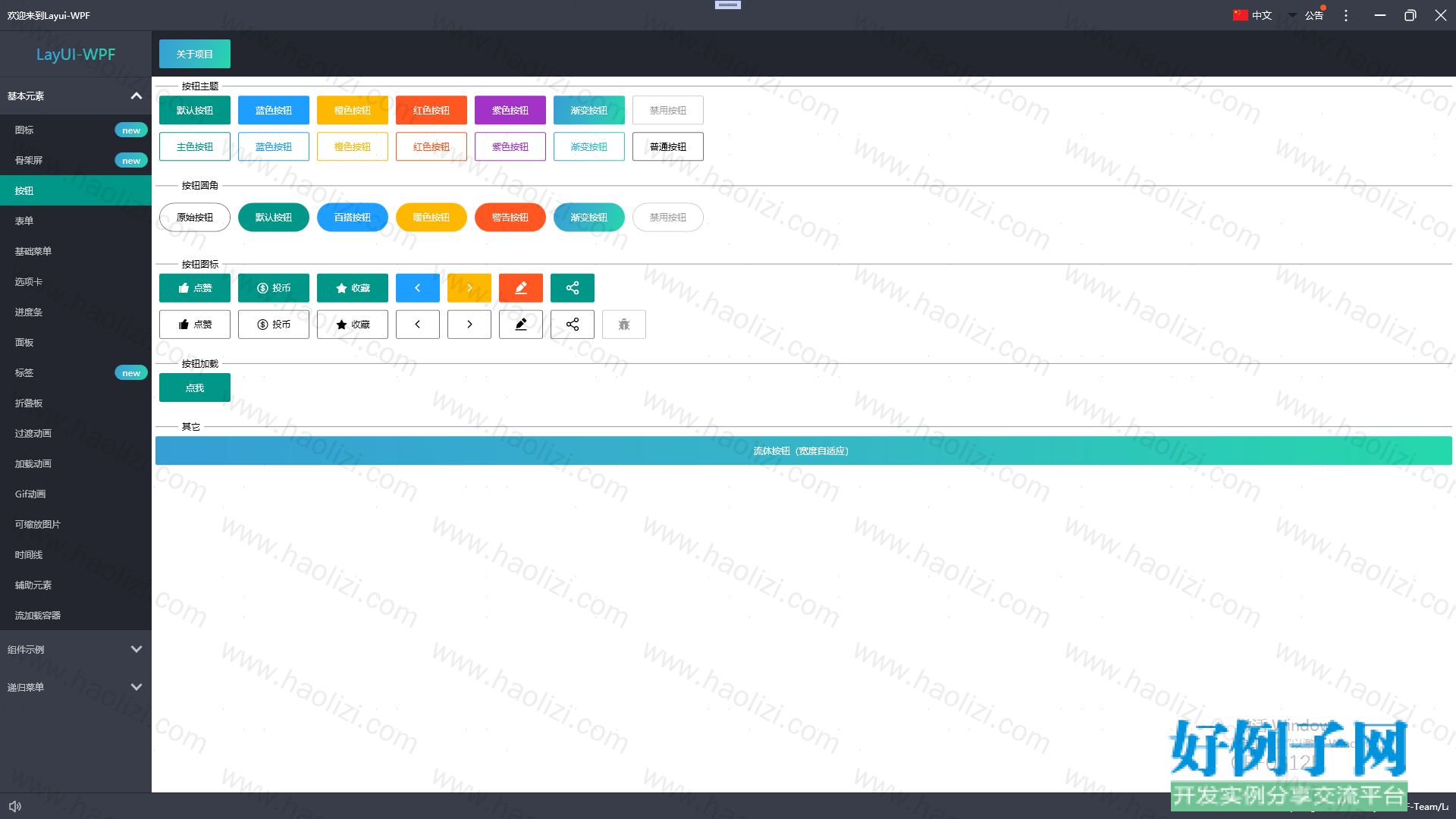Viewport: 1456px width, 819px height.
Task: Click the filled 红色按钮
Action: (x=431, y=110)
